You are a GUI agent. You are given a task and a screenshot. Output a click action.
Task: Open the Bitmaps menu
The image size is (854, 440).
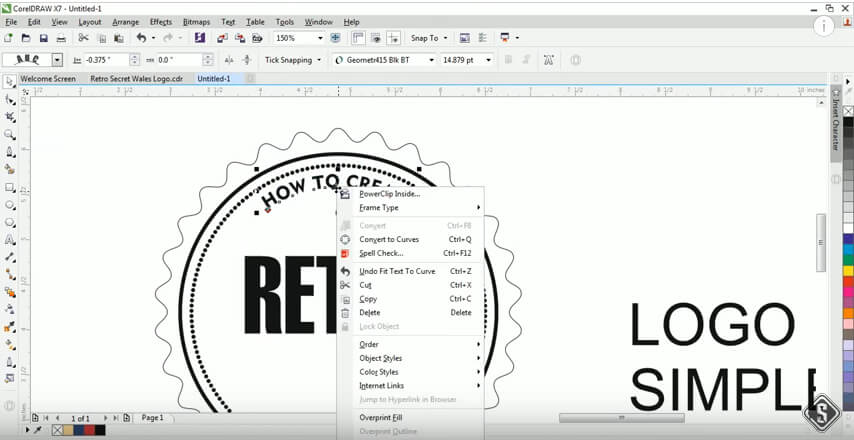pyautogui.click(x=196, y=21)
